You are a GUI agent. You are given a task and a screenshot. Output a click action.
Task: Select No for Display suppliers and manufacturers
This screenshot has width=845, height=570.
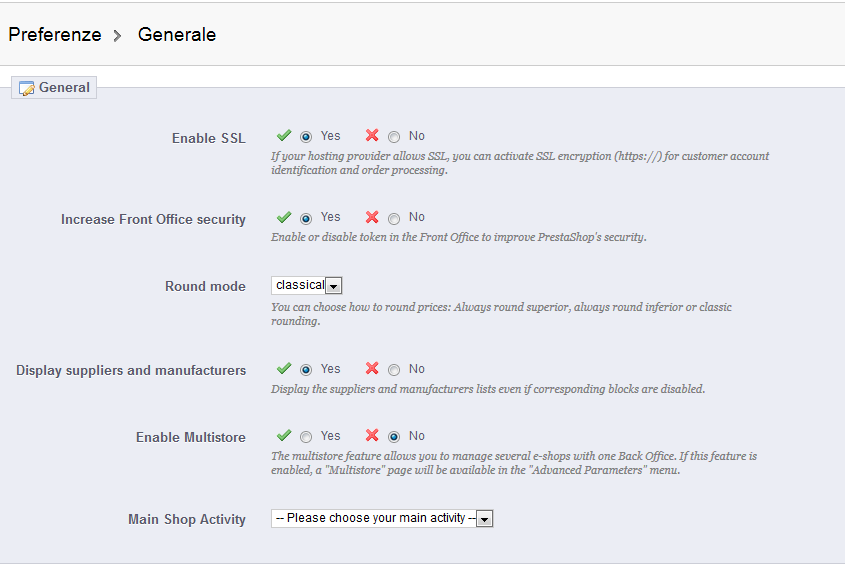click(x=394, y=370)
